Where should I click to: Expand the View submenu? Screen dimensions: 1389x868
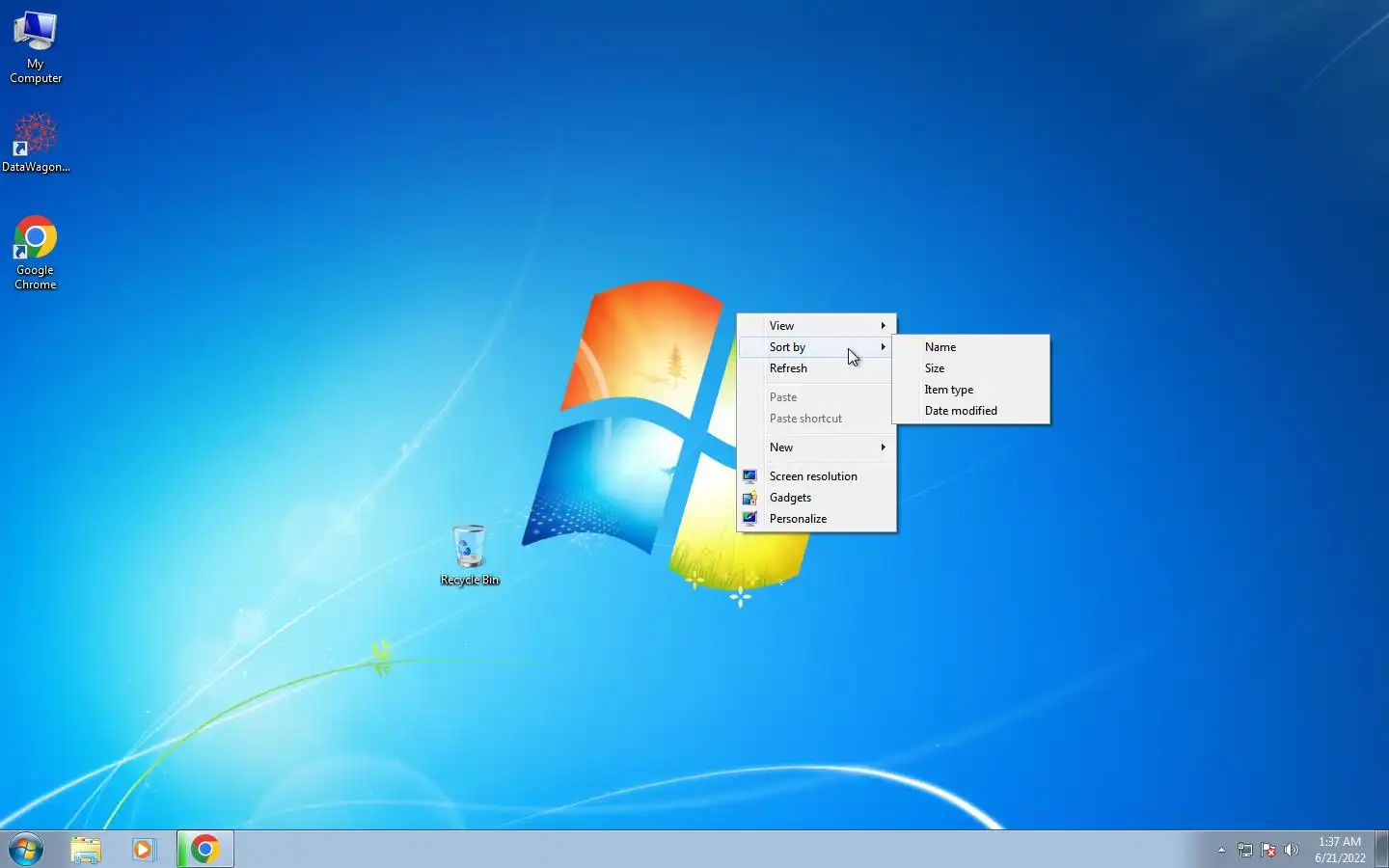pos(816,326)
